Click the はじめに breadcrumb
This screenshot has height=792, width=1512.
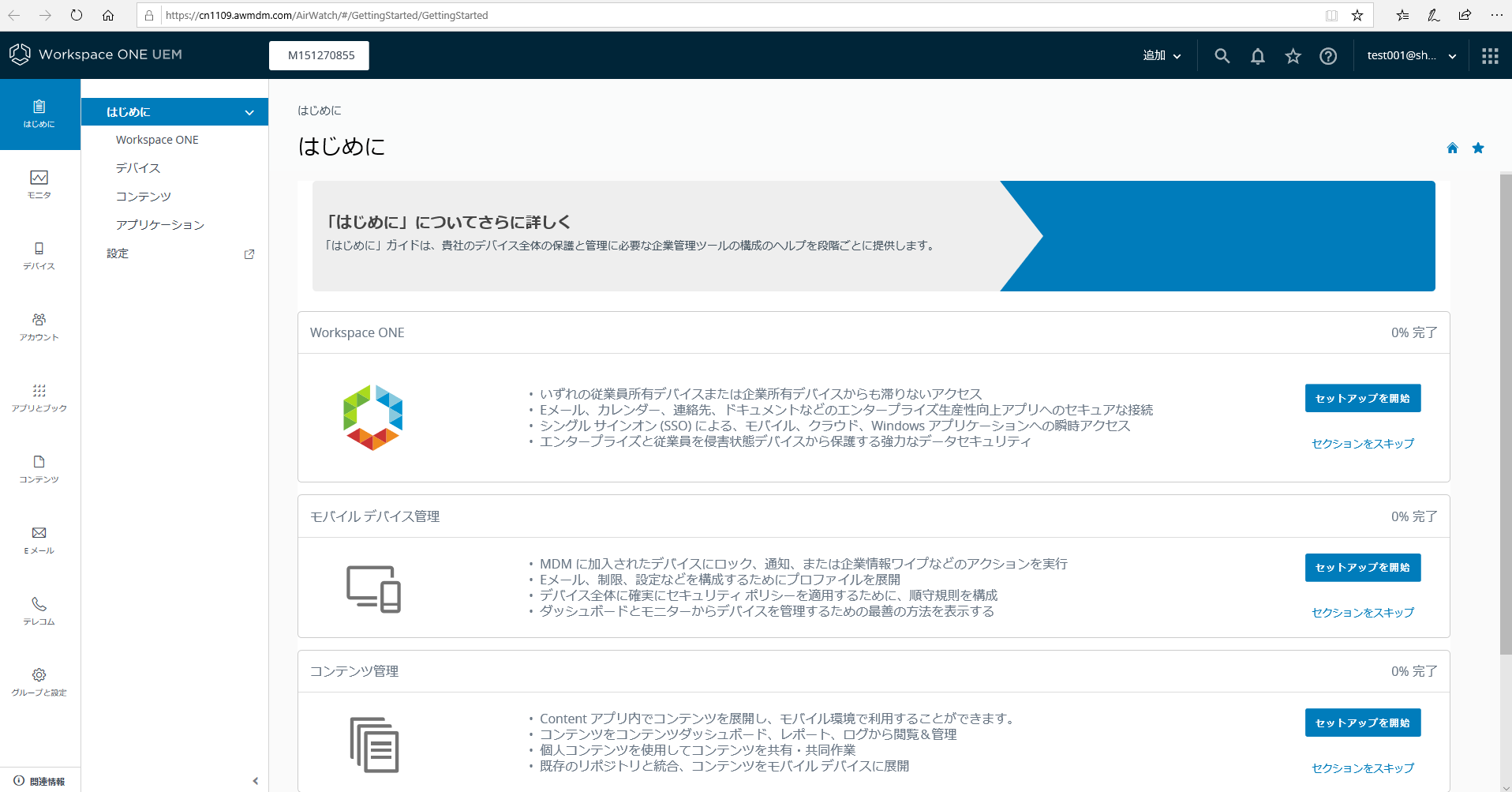[x=320, y=111]
